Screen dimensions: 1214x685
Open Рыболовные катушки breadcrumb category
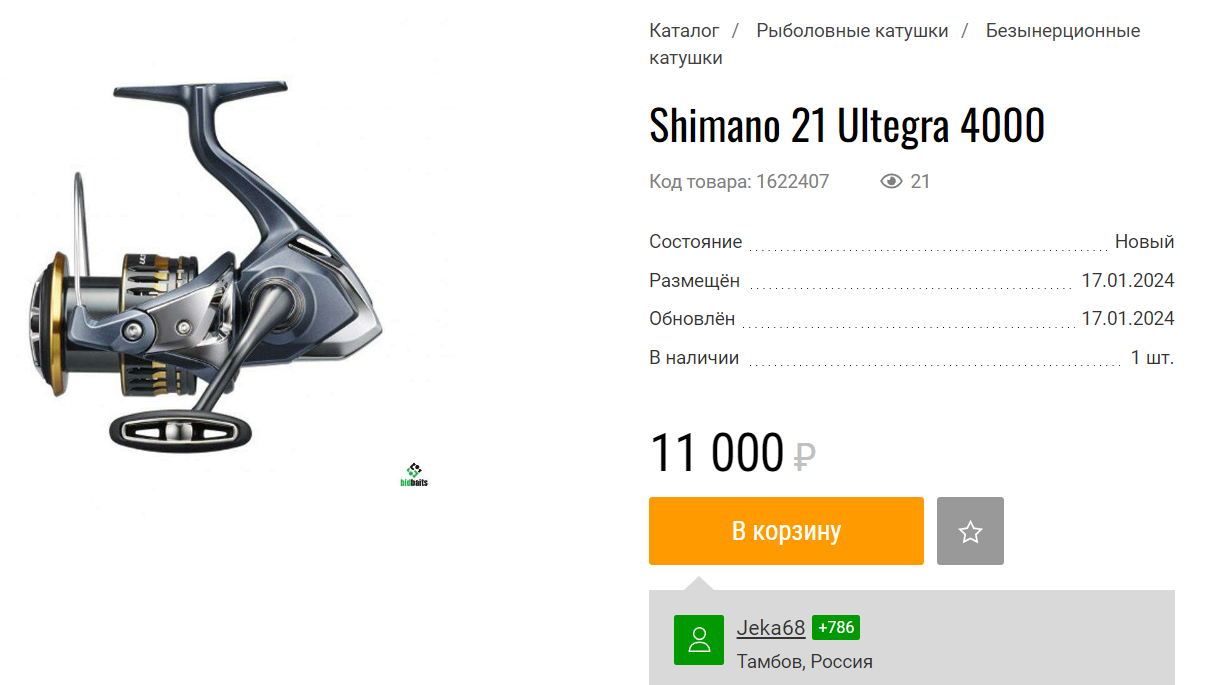[x=852, y=31]
